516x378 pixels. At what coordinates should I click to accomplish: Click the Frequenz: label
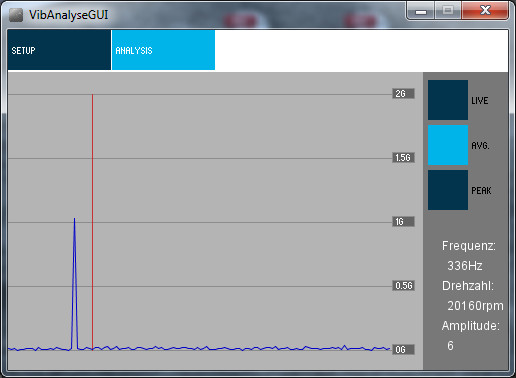469,246
